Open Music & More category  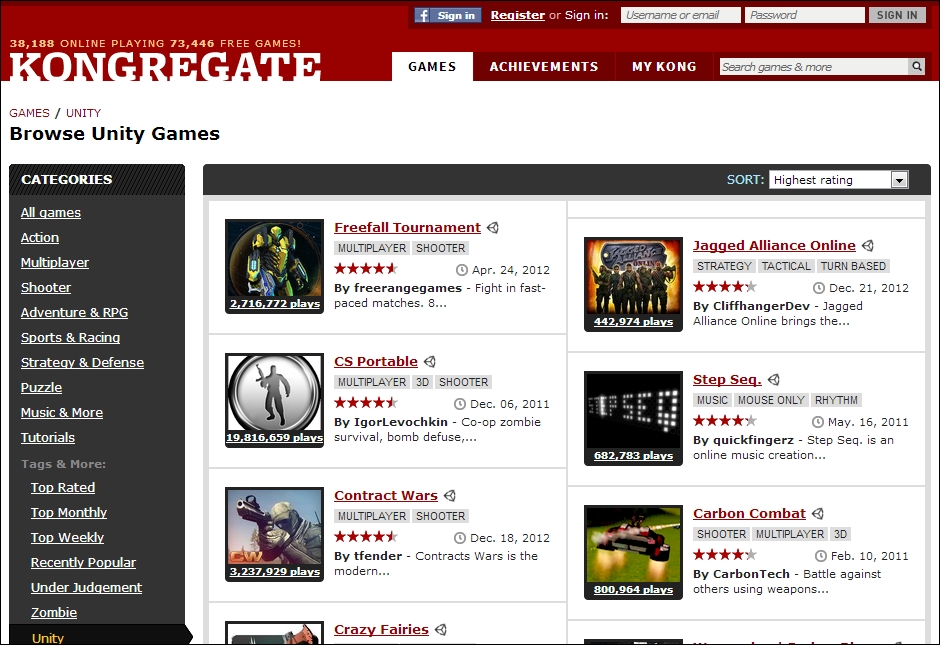pos(62,413)
